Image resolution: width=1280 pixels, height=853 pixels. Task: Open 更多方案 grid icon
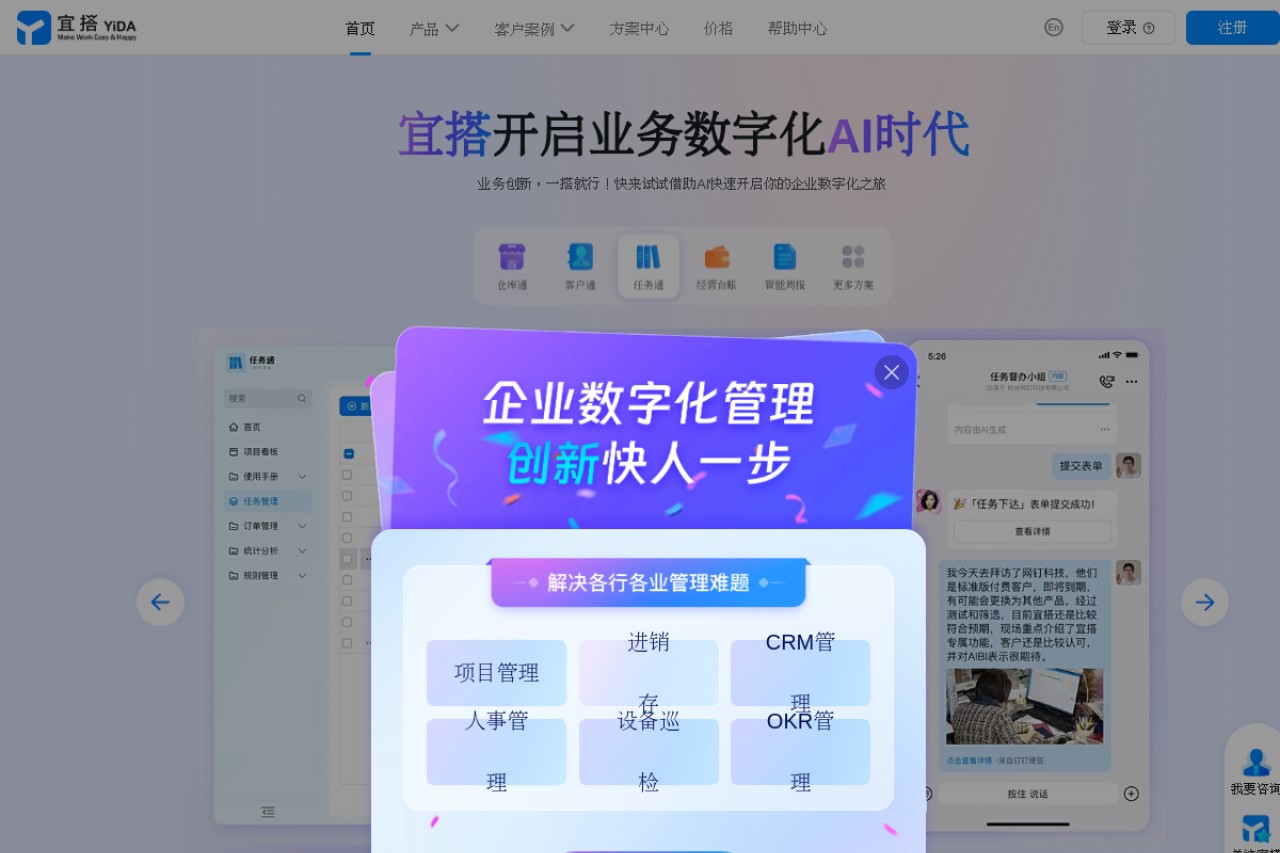pos(853,266)
